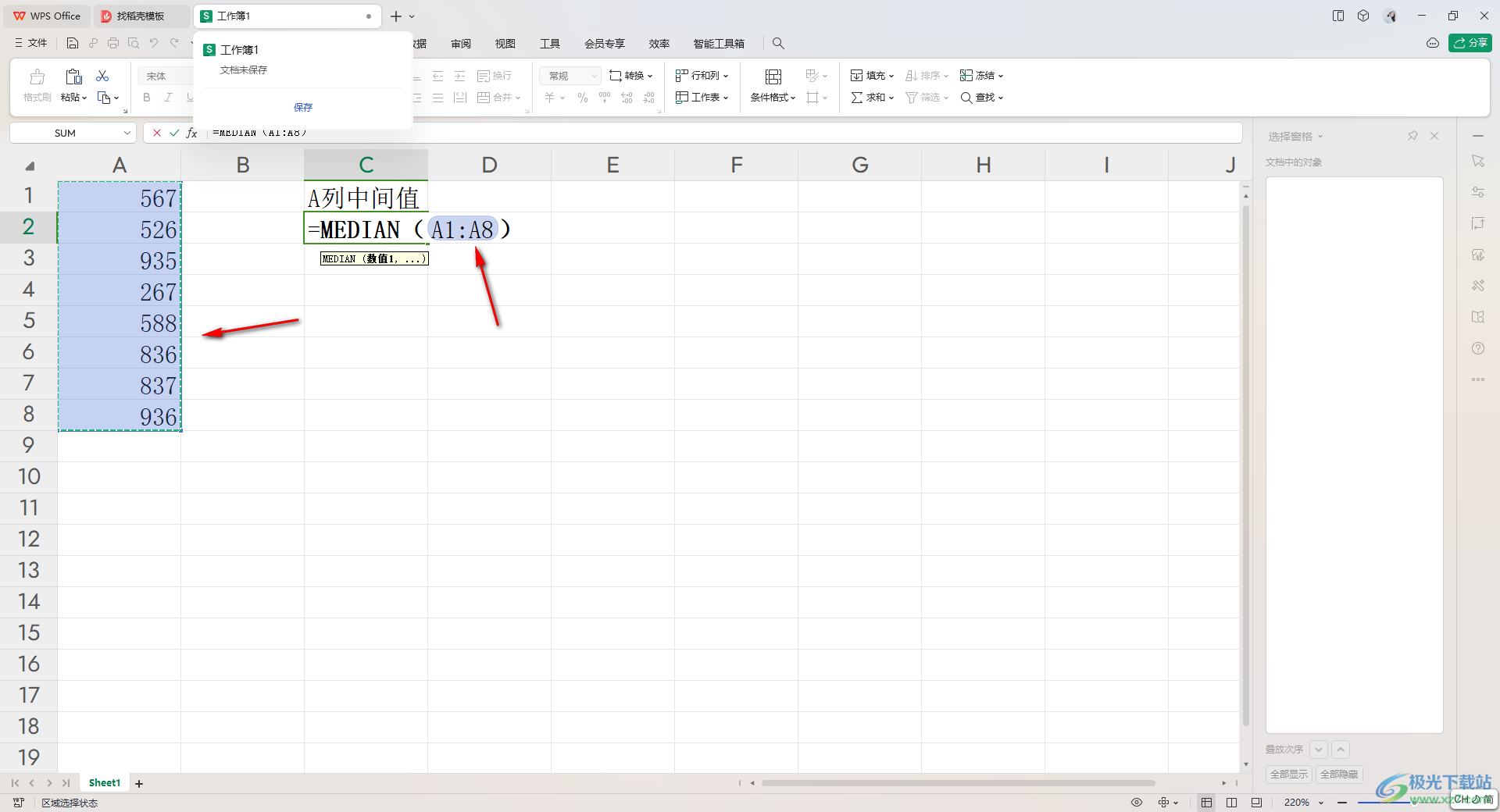Open the Rows and Columns (行和列) dropdown
Viewport: 1500px width, 812px height.
pyautogui.click(x=702, y=76)
